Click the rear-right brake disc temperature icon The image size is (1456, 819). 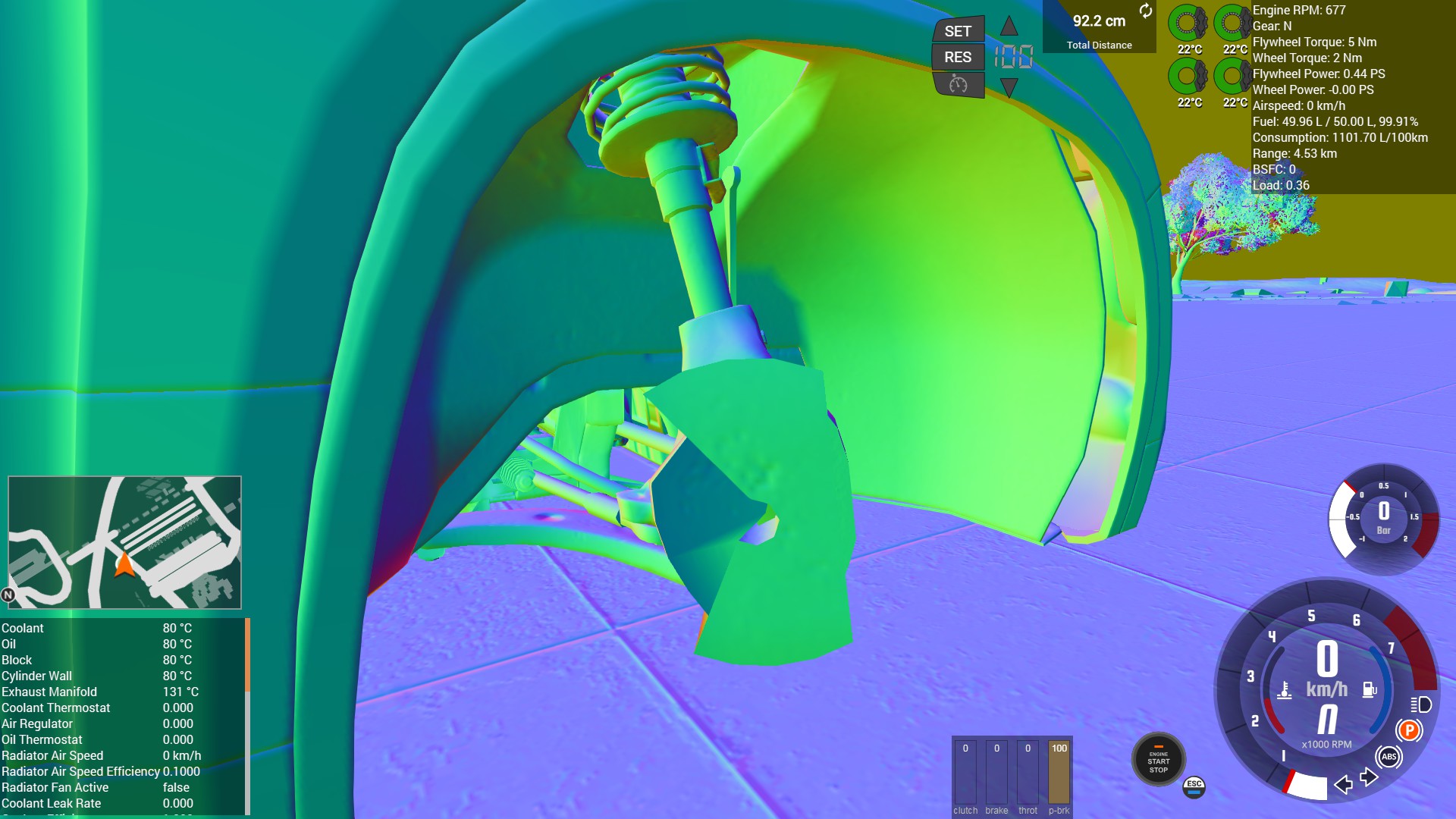[x=1233, y=77]
